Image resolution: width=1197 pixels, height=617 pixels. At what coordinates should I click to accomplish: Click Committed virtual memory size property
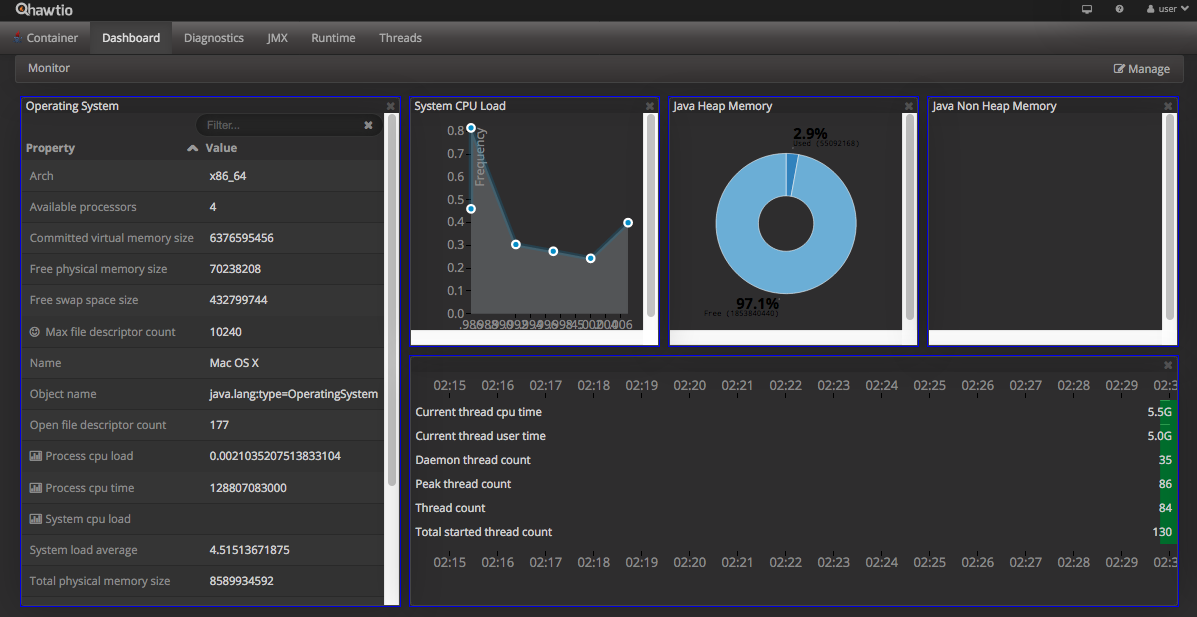click(111, 238)
